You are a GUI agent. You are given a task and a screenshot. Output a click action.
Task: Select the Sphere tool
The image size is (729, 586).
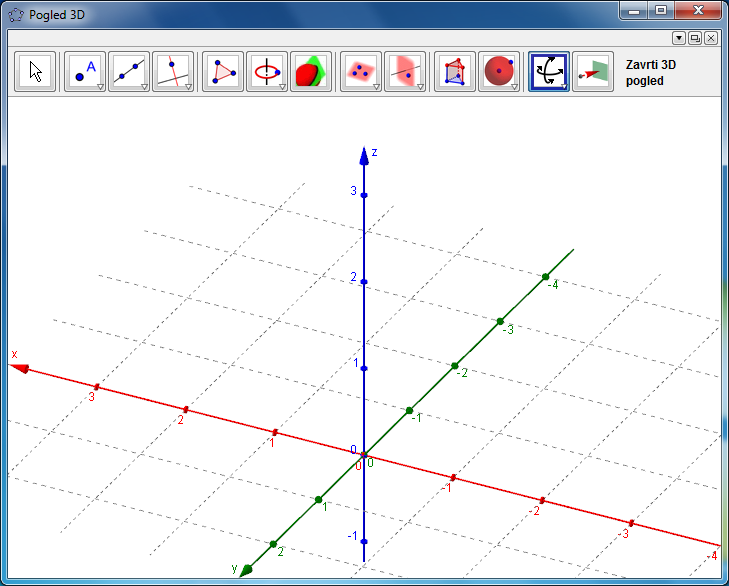click(x=499, y=72)
